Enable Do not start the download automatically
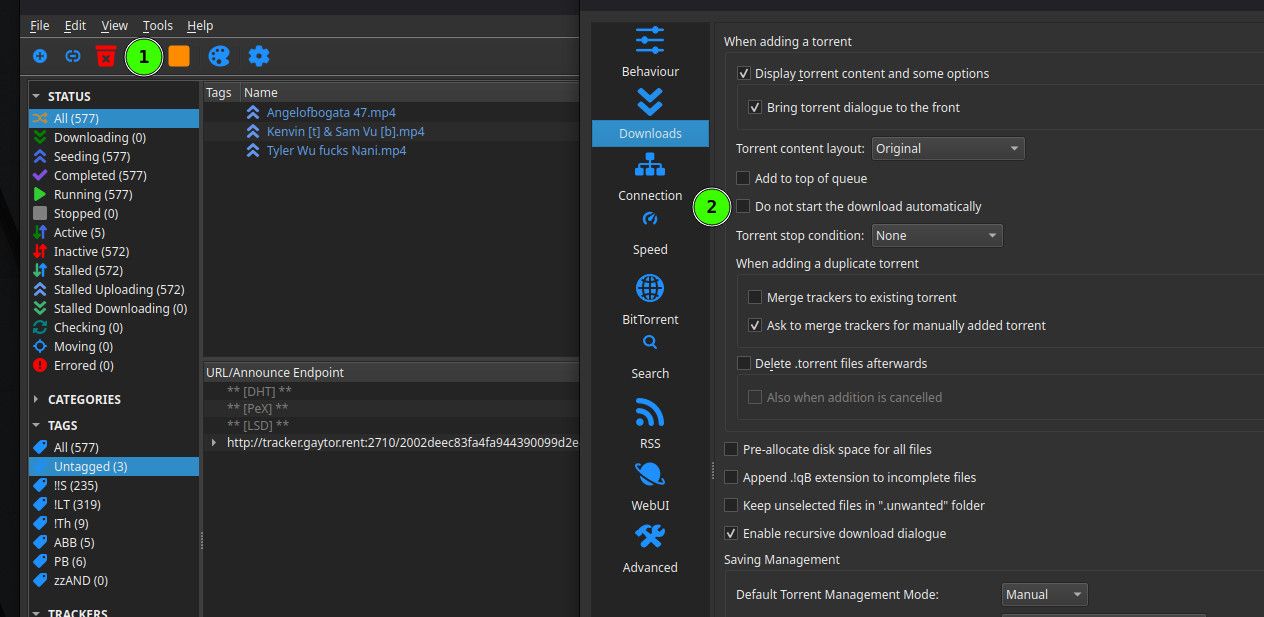The width and height of the screenshot is (1264, 617). click(x=743, y=207)
